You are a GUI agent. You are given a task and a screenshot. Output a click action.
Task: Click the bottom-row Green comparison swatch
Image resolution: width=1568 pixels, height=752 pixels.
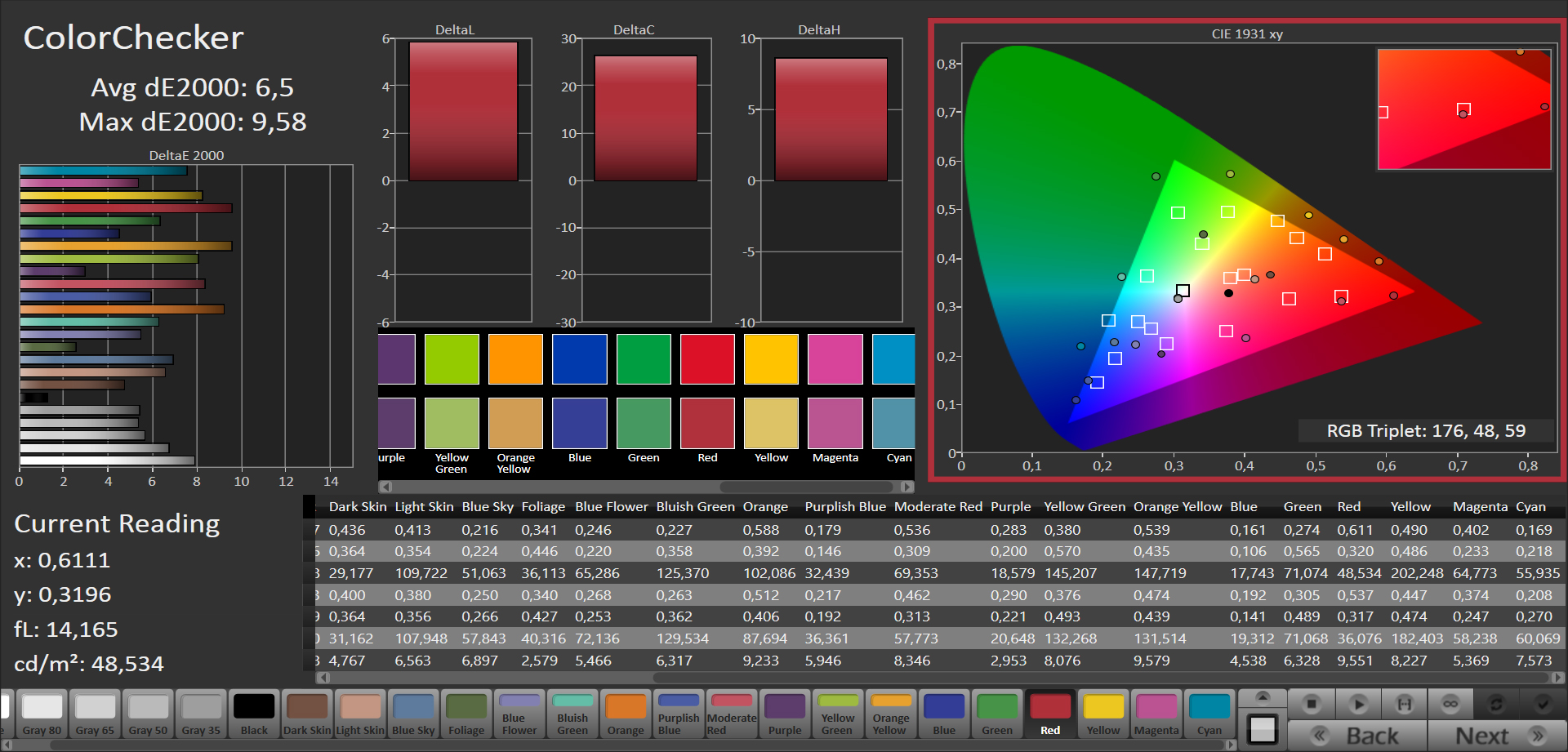tap(644, 424)
